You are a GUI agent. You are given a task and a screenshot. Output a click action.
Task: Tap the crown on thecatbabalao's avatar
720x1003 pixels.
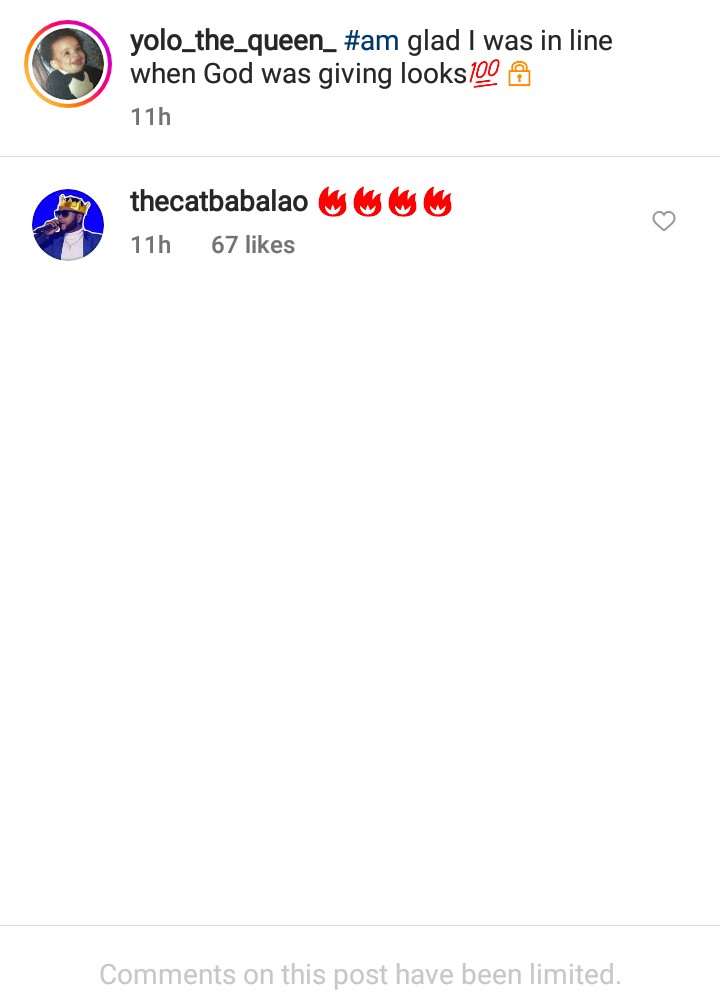click(x=75, y=205)
